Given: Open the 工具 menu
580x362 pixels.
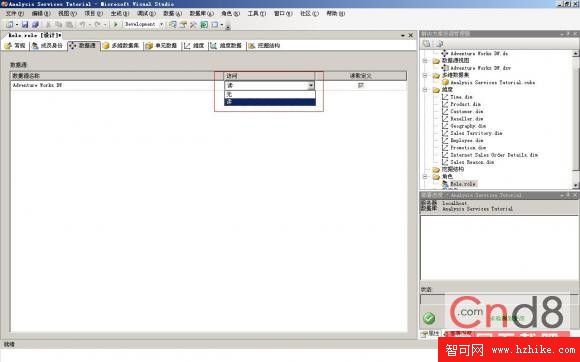Looking at the screenshot, I should [x=256, y=13].
